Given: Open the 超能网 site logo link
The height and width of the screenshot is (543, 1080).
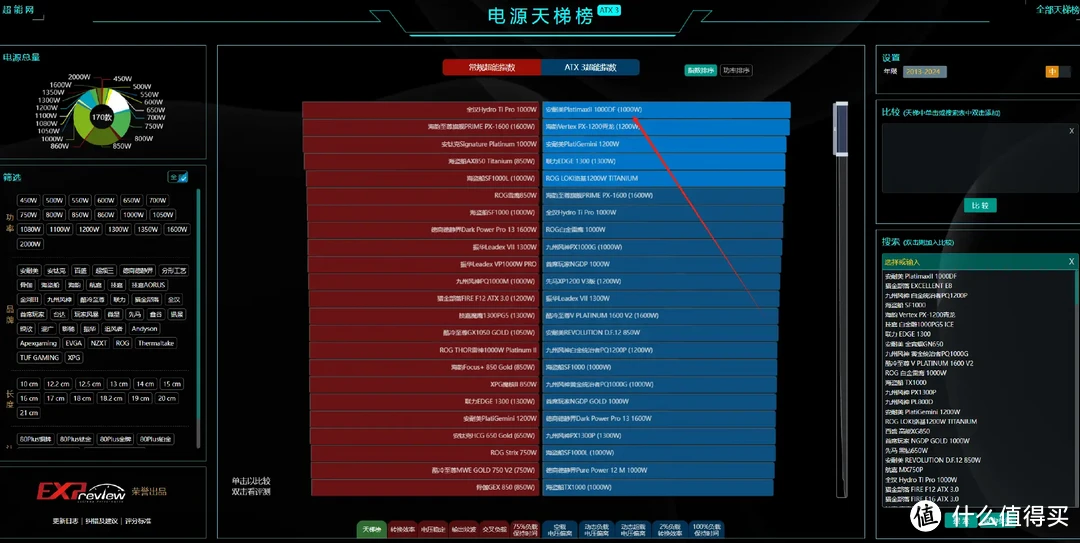Looking at the screenshot, I should 18,10.
